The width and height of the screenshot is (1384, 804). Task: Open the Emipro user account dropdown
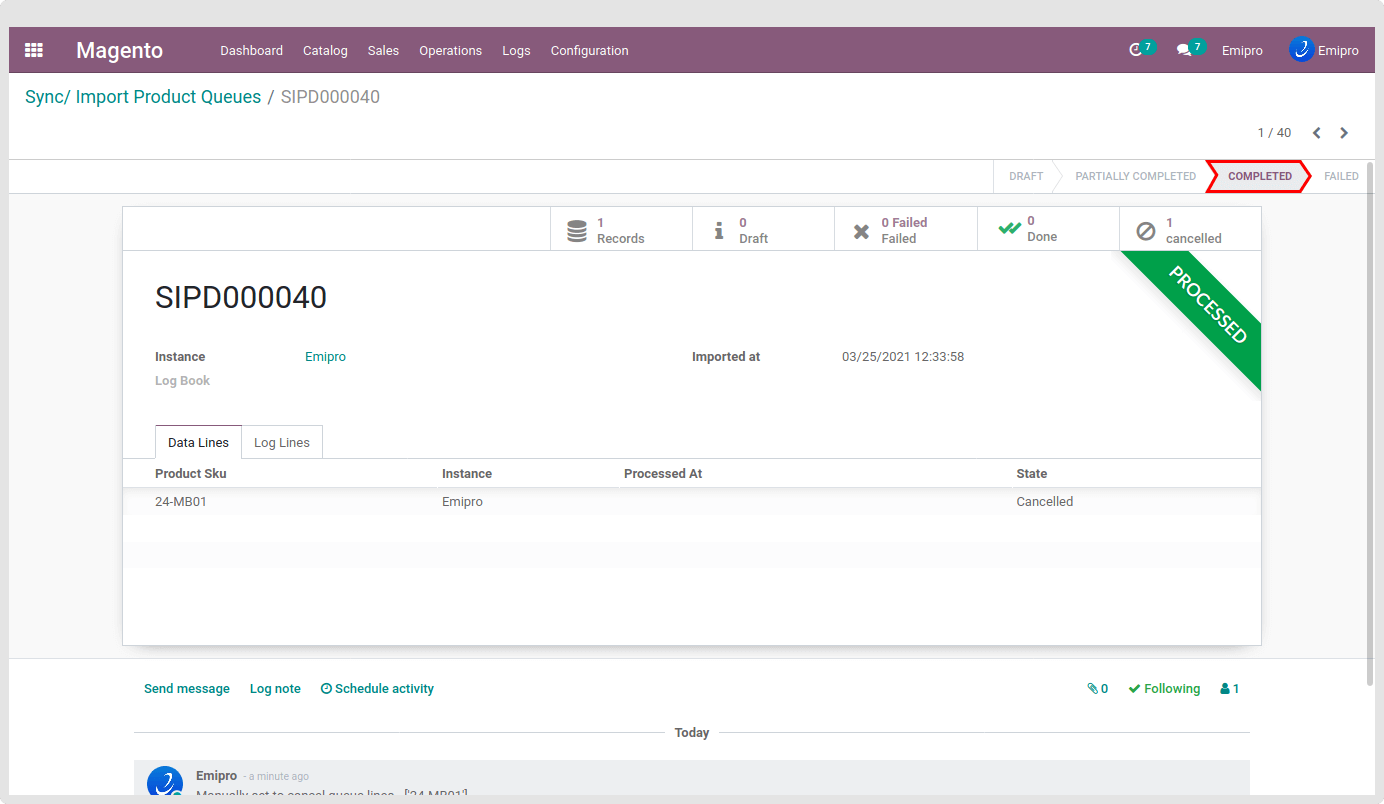[1324, 50]
